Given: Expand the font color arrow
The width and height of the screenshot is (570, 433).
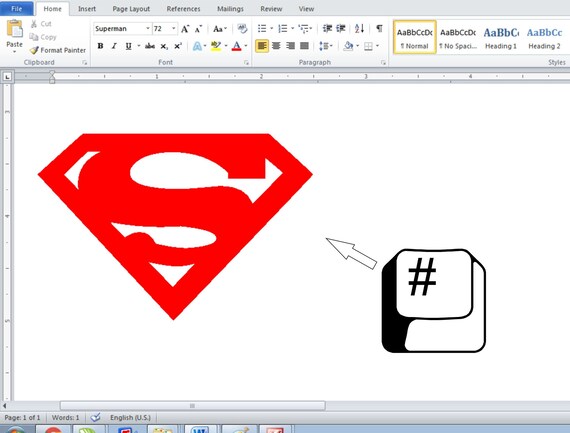Looking at the screenshot, I should pos(246,46).
